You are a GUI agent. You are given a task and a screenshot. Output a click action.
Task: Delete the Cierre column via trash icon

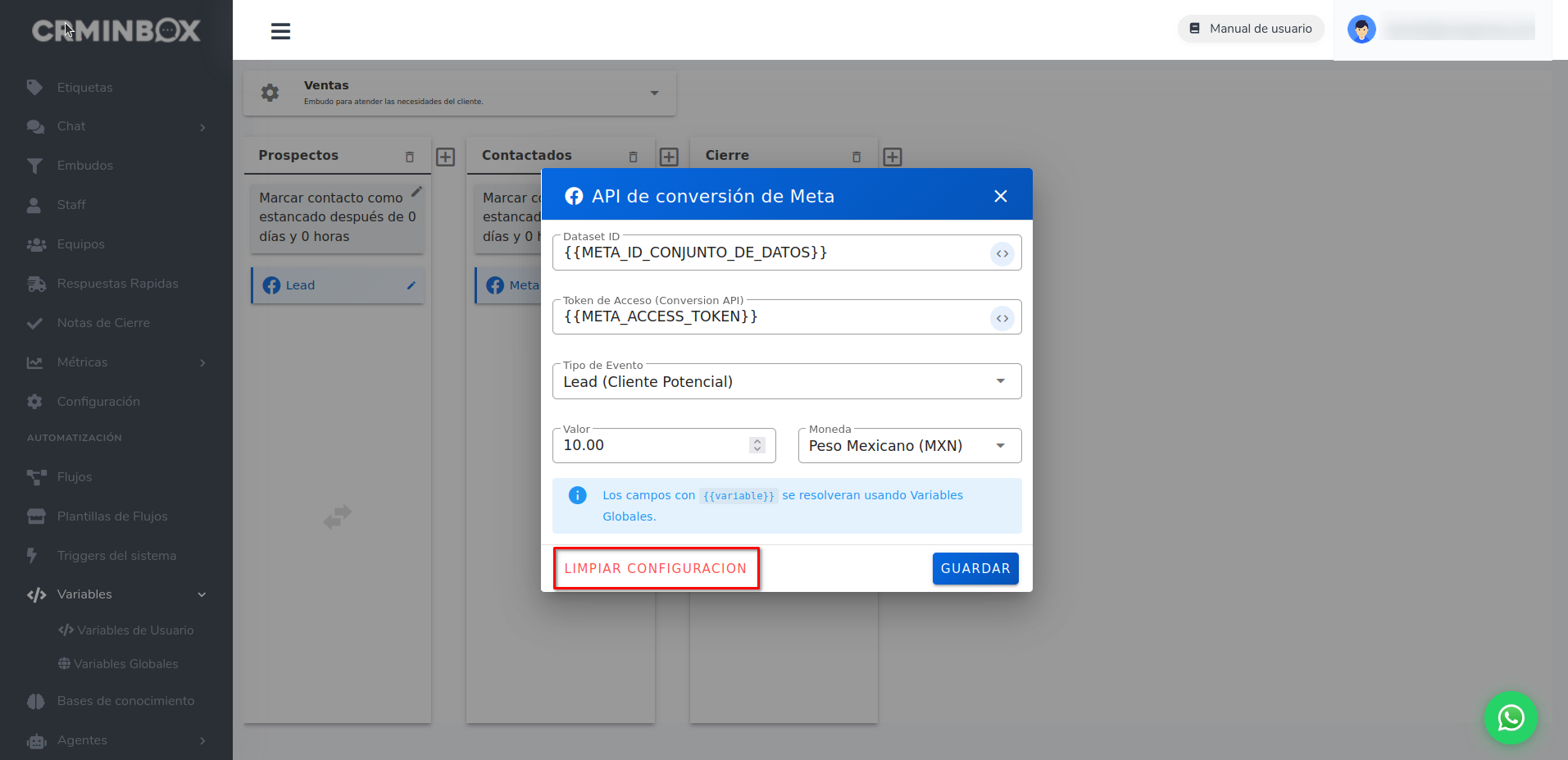[857, 157]
